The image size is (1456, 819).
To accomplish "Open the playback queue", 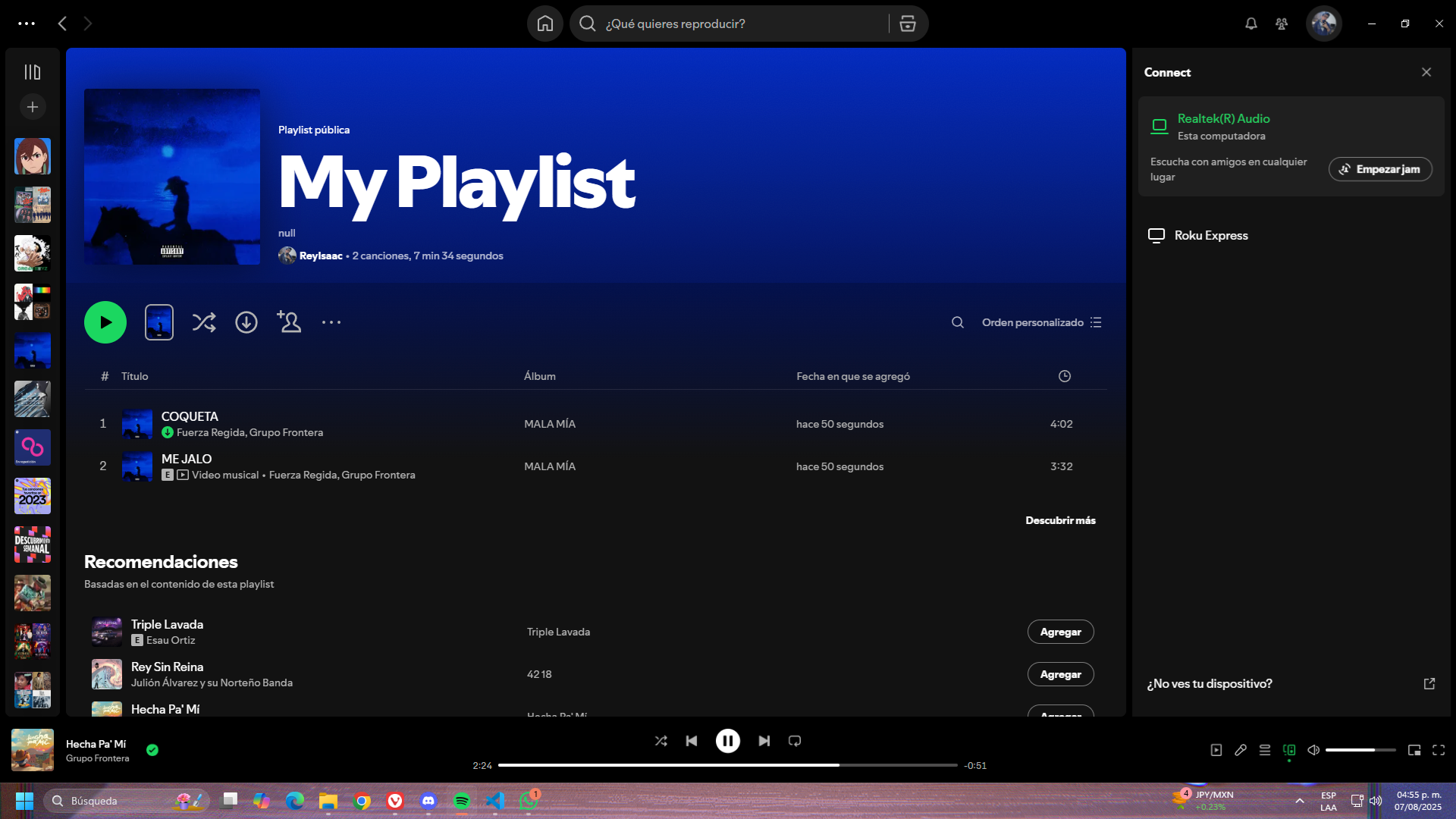I will click(1264, 749).
